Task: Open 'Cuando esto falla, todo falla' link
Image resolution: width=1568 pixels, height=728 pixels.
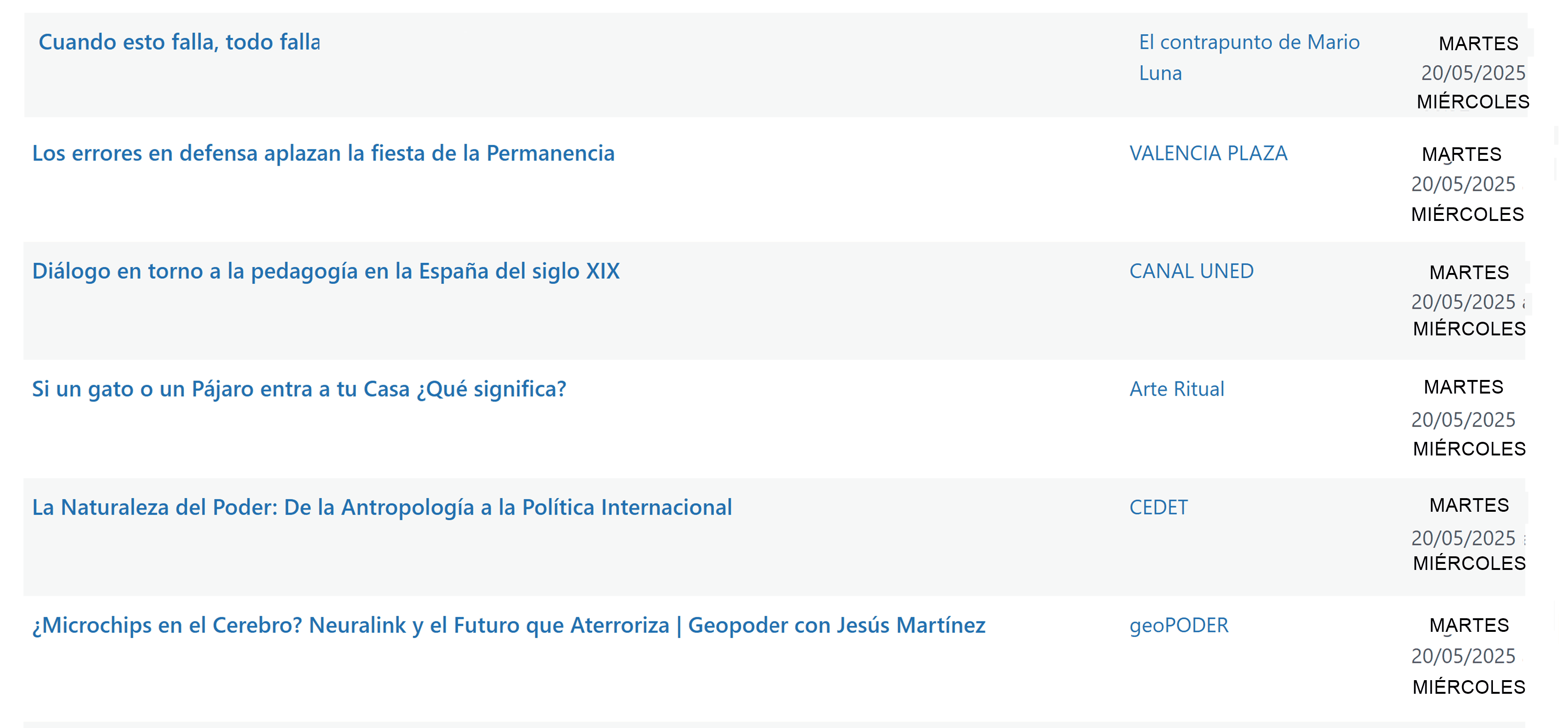Action: pyautogui.click(x=179, y=42)
